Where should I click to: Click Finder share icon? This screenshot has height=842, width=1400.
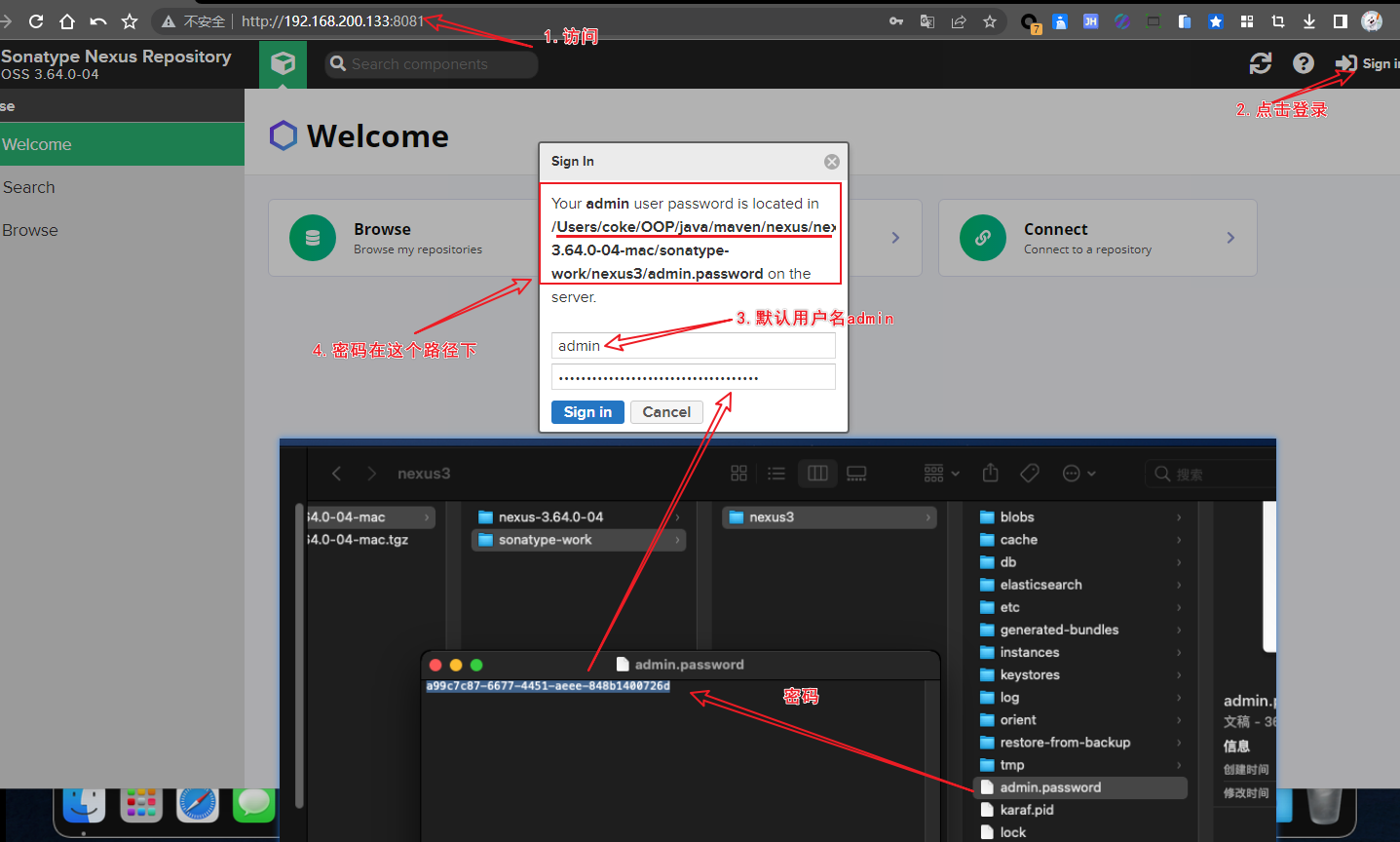pyautogui.click(x=991, y=473)
